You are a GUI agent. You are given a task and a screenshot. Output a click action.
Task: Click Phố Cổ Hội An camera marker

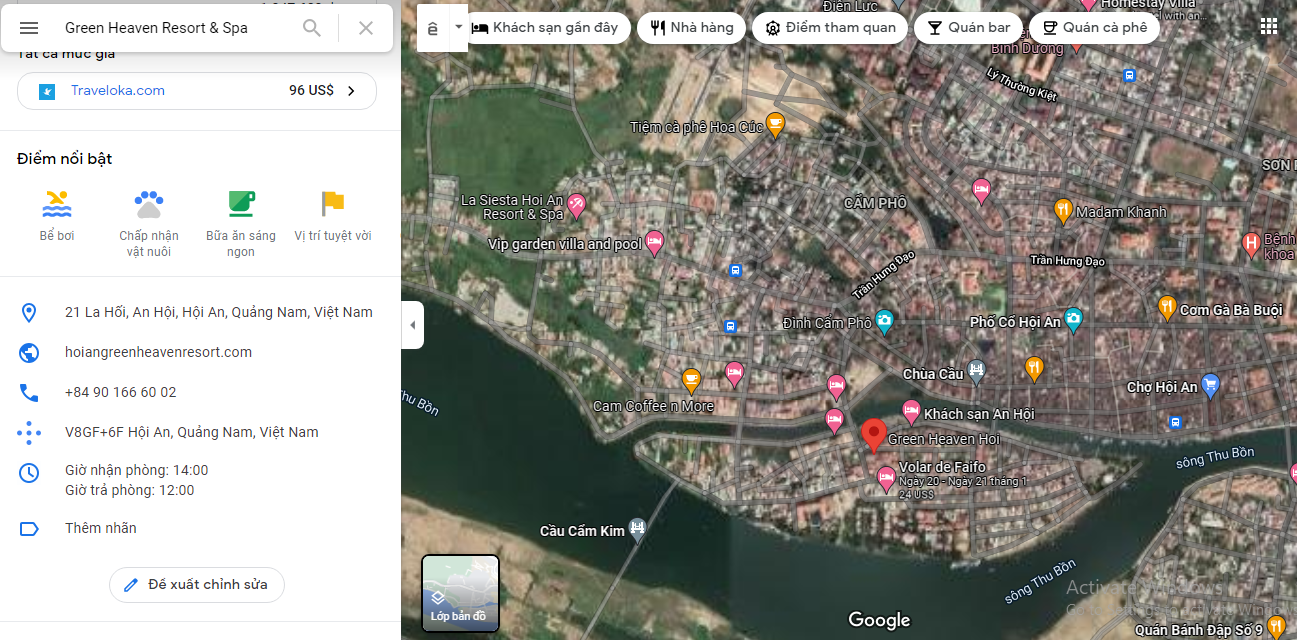click(1073, 320)
